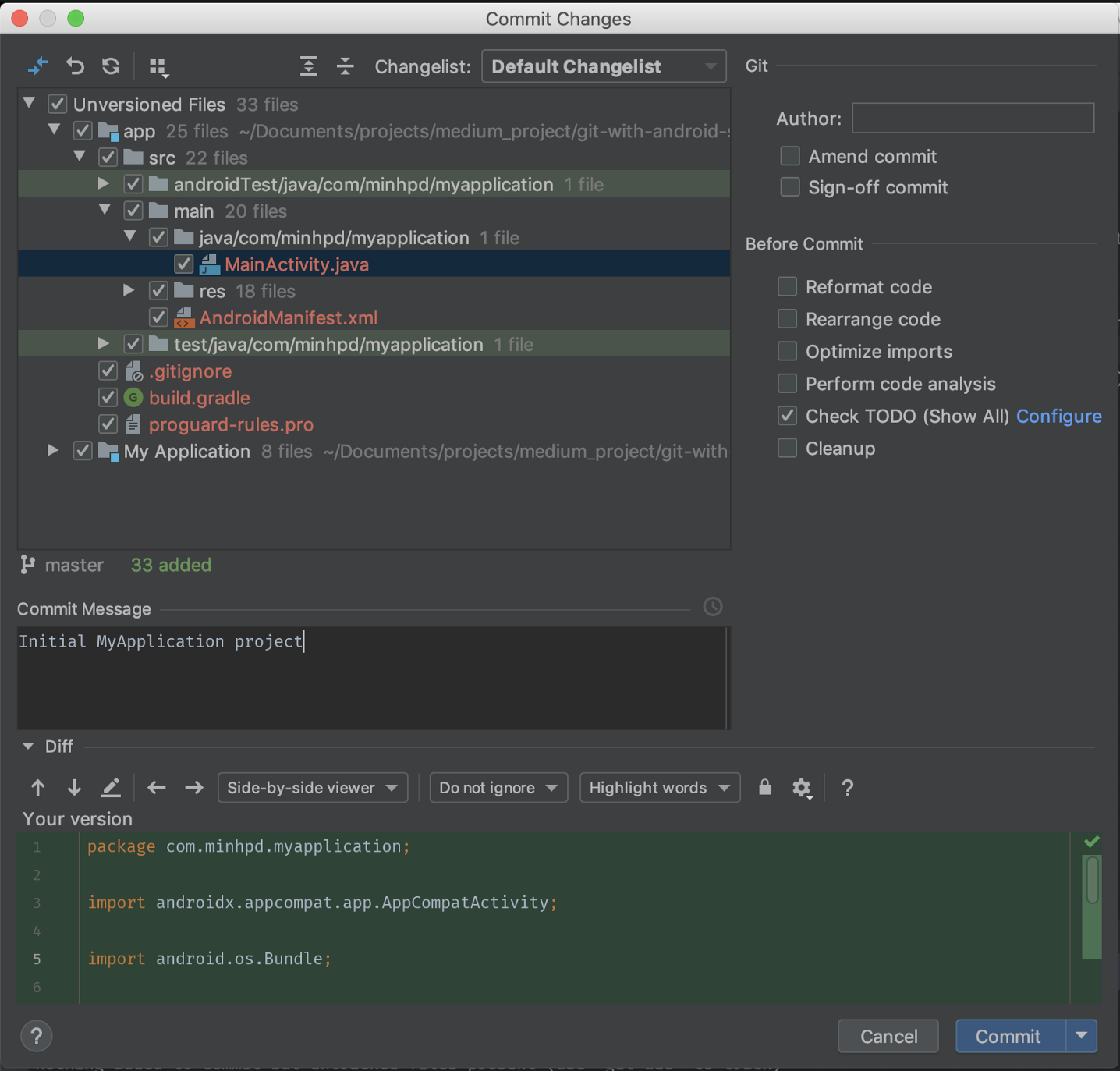The width and height of the screenshot is (1120, 1071).
Task: Tick the Optimize imports checkbox
Action: coord(787,352)
